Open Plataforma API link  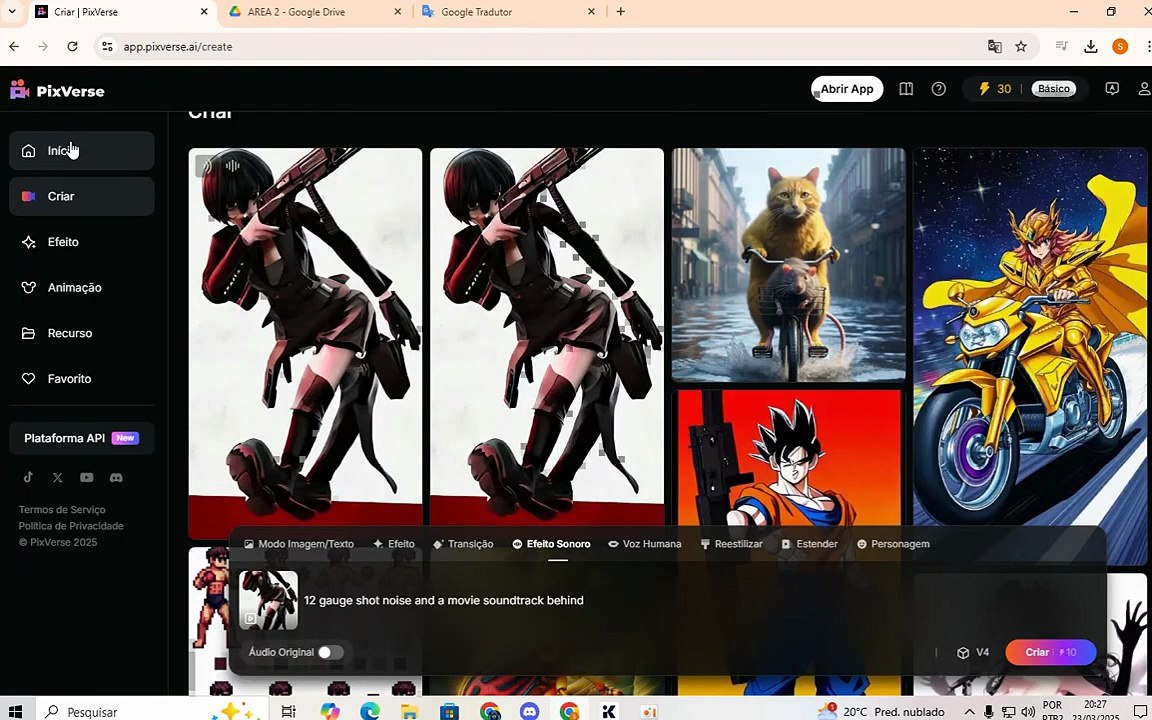coord(82,438)
